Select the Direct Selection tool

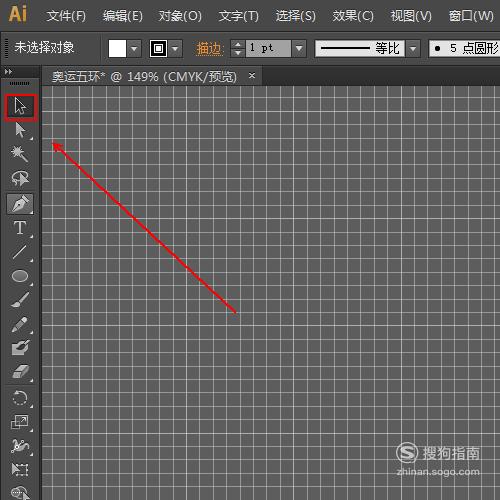pos(21,130)
